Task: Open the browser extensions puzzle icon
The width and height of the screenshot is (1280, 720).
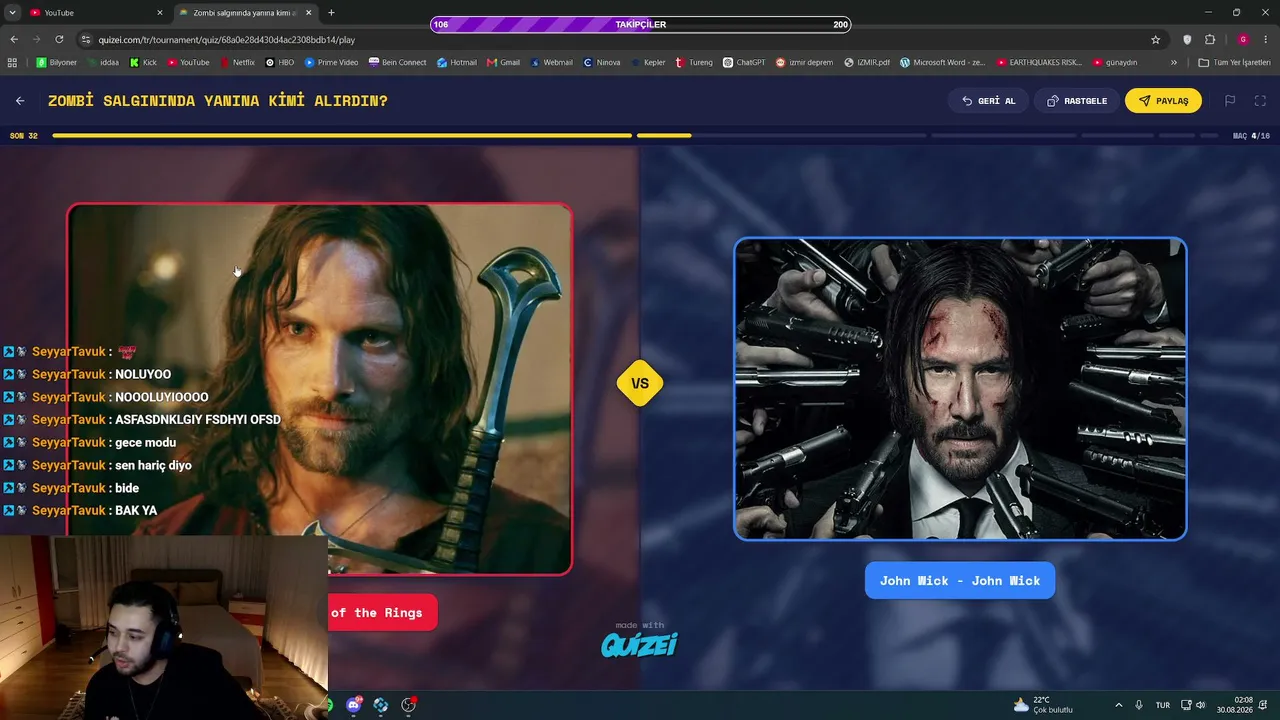Action: tap(1210, 40)
